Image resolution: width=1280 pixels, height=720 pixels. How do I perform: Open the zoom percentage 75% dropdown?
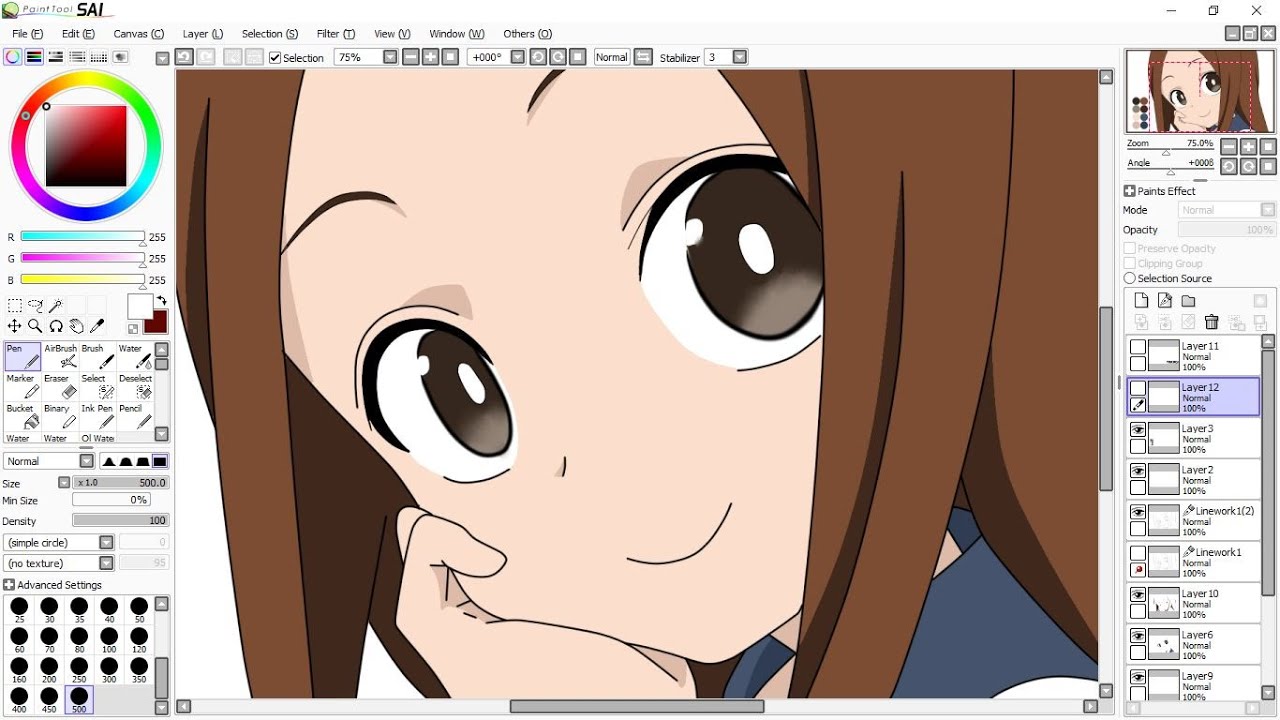(x=391, y=57)
